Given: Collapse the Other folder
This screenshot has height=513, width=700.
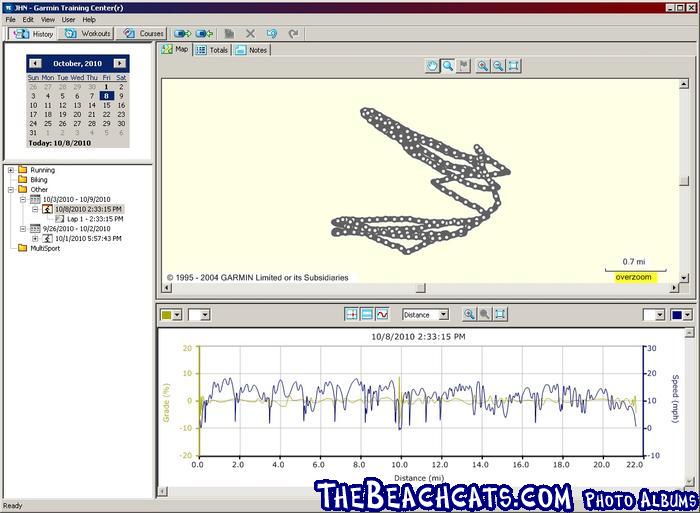Looking at the screenshot, I should (x=11, y=190).
